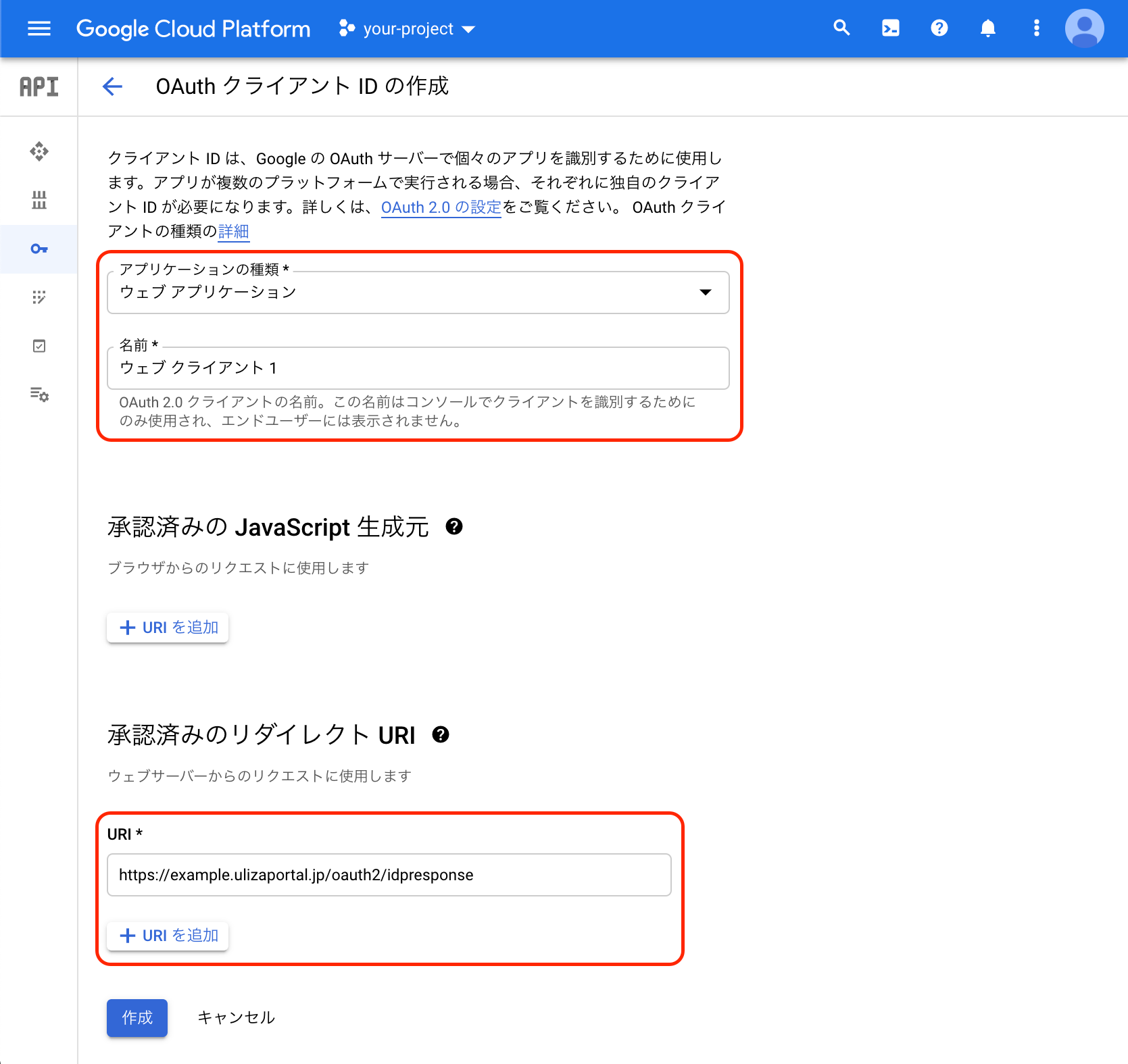Screen dimensions: 1128x1064
Task: Expand the アプリケーションの種類 dropdown
Action: (418, 293)
